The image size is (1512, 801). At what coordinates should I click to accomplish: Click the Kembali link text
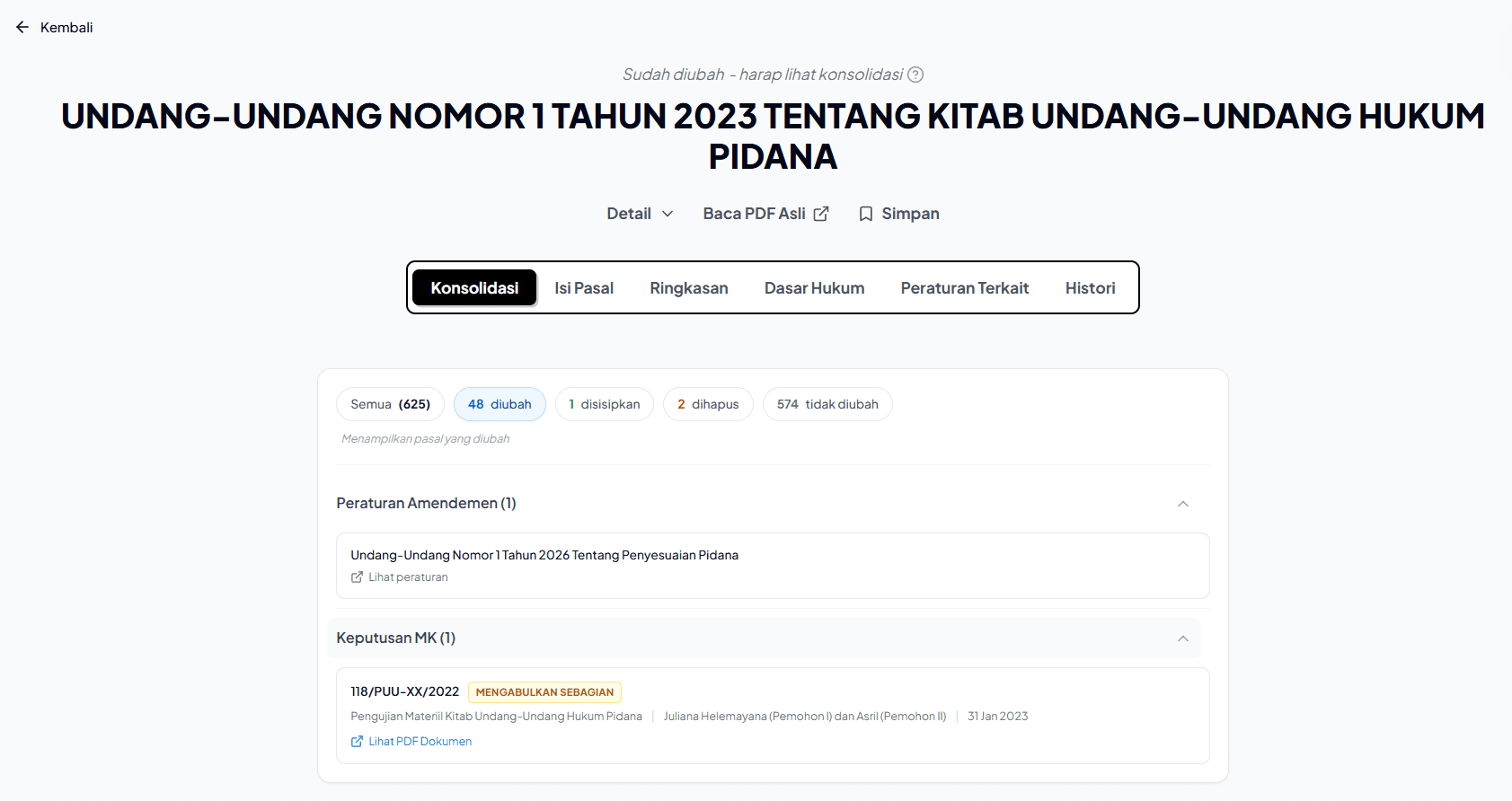coord(66,28)
